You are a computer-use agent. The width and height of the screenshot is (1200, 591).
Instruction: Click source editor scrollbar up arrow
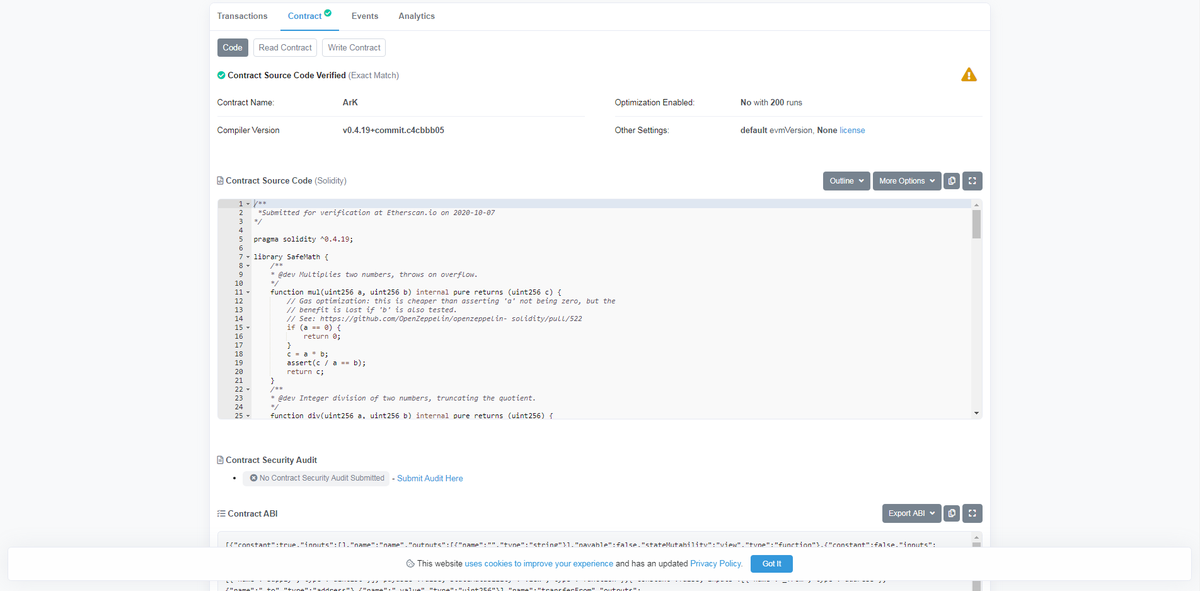click(976, 203)
